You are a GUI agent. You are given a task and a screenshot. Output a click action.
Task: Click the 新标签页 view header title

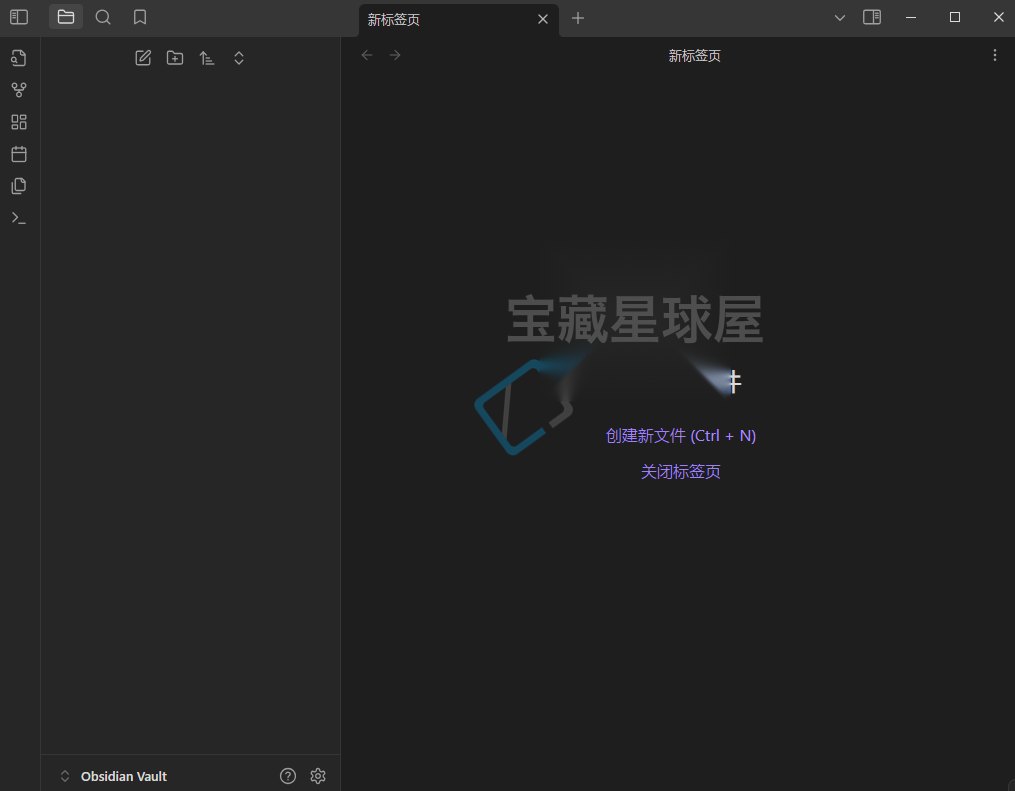click(695, 56)
